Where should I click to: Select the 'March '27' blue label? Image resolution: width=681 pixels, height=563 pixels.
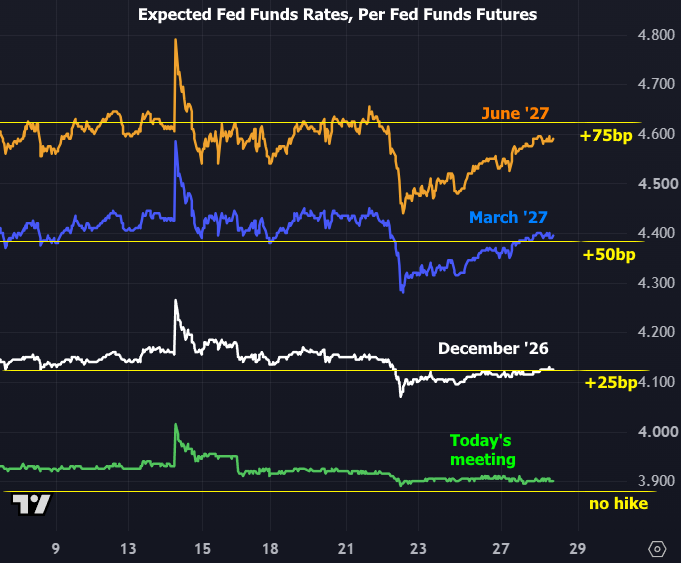coord(508,217)
